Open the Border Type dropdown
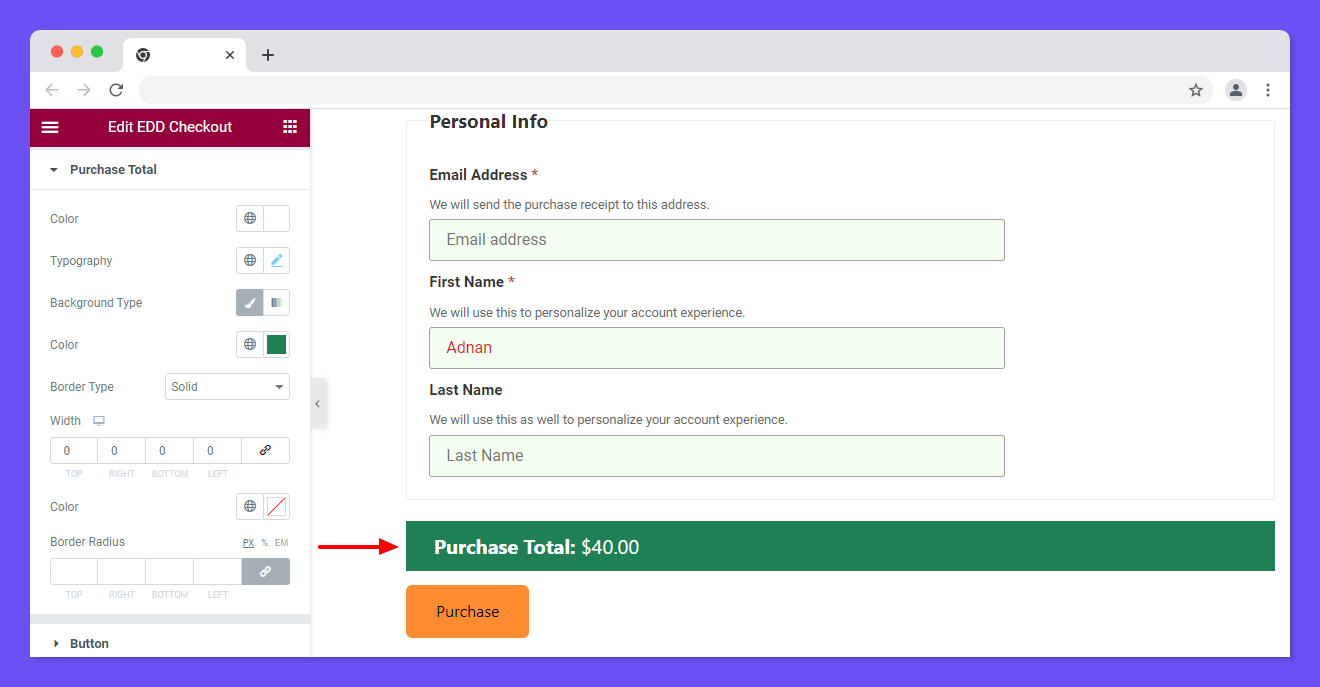 point(227,387)
